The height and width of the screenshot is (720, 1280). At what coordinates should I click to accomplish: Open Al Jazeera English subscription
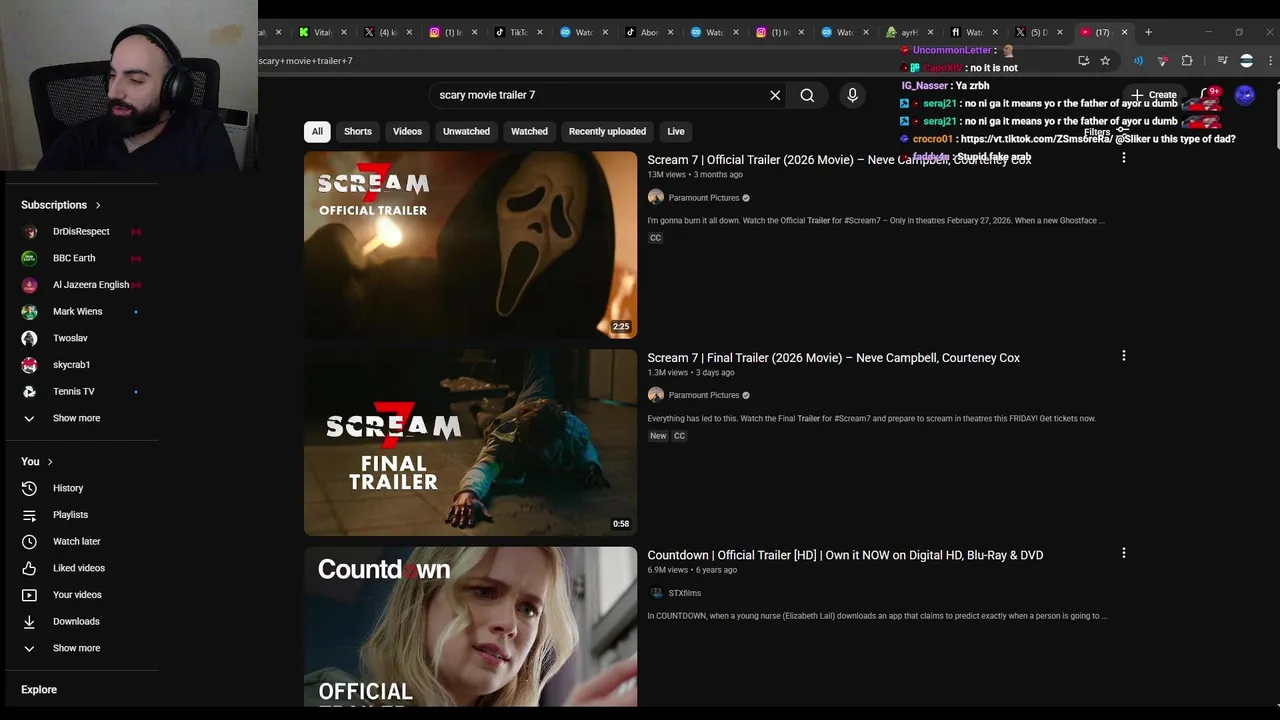(90, 285)
